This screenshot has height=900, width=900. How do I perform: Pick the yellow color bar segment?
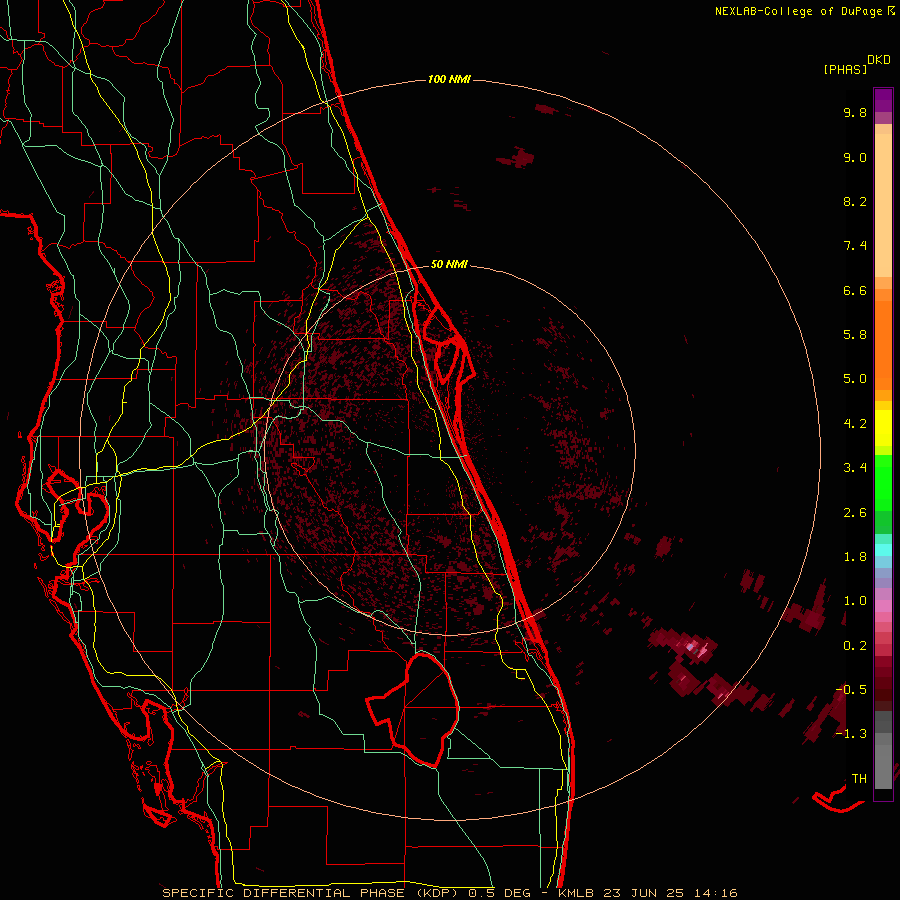tap(883, 428)
